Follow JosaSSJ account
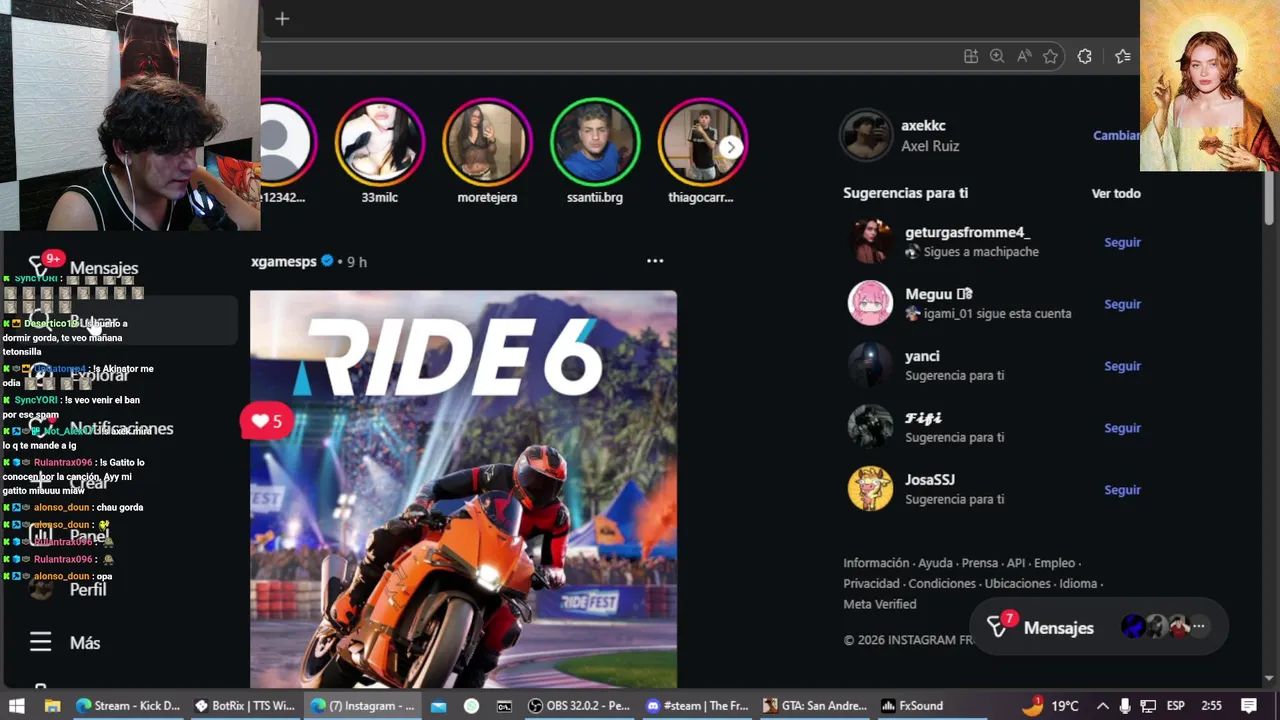The height and width of the screenshot is (720, 1280). pos(1122,490)
